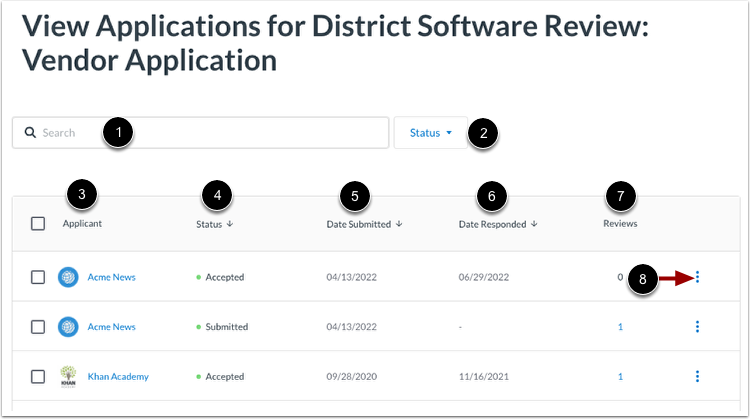Check the box for the Submitted Acme News row

click(x=38, y=327)
